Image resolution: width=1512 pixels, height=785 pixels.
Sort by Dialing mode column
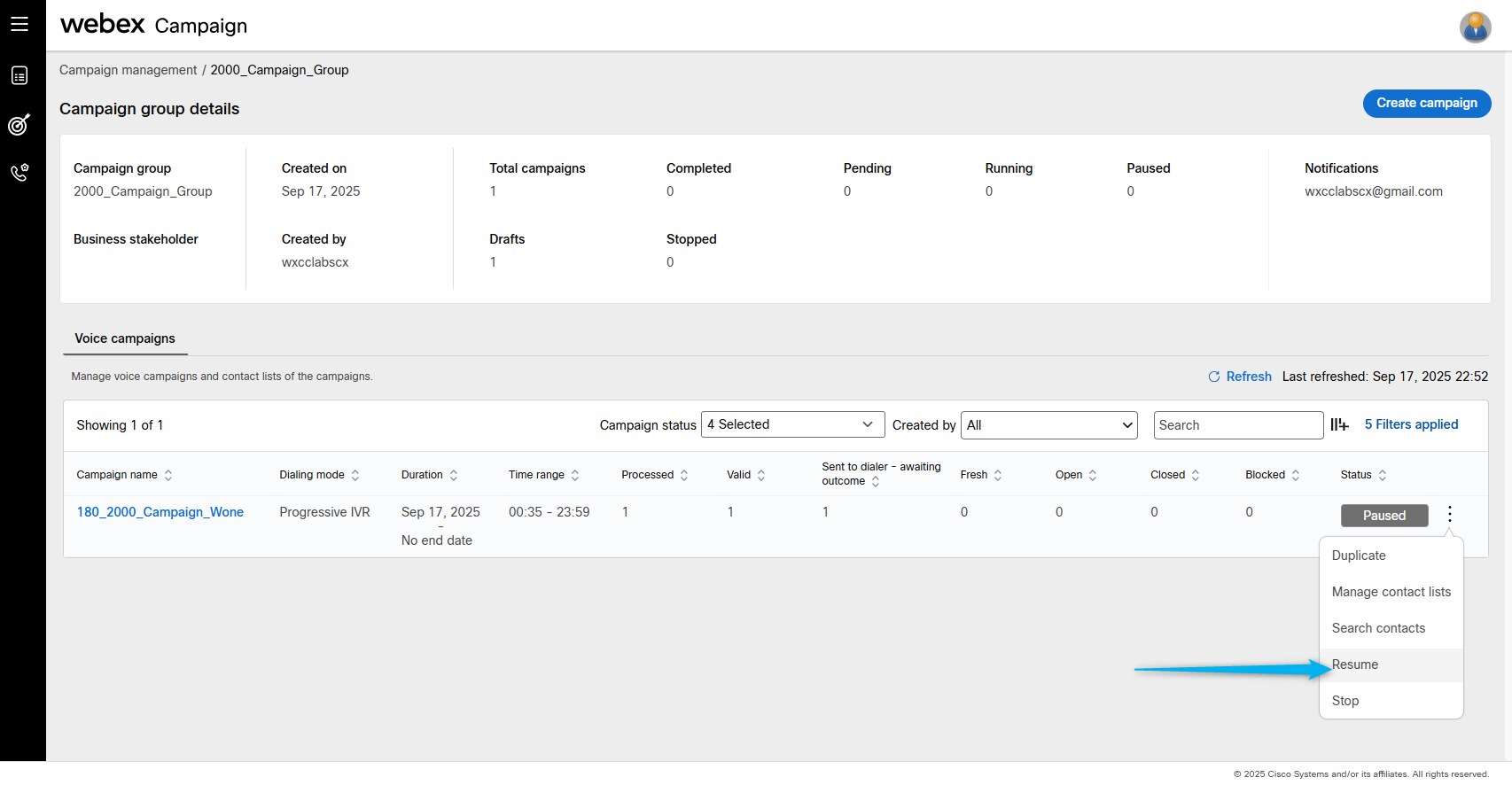pos(355,475)
